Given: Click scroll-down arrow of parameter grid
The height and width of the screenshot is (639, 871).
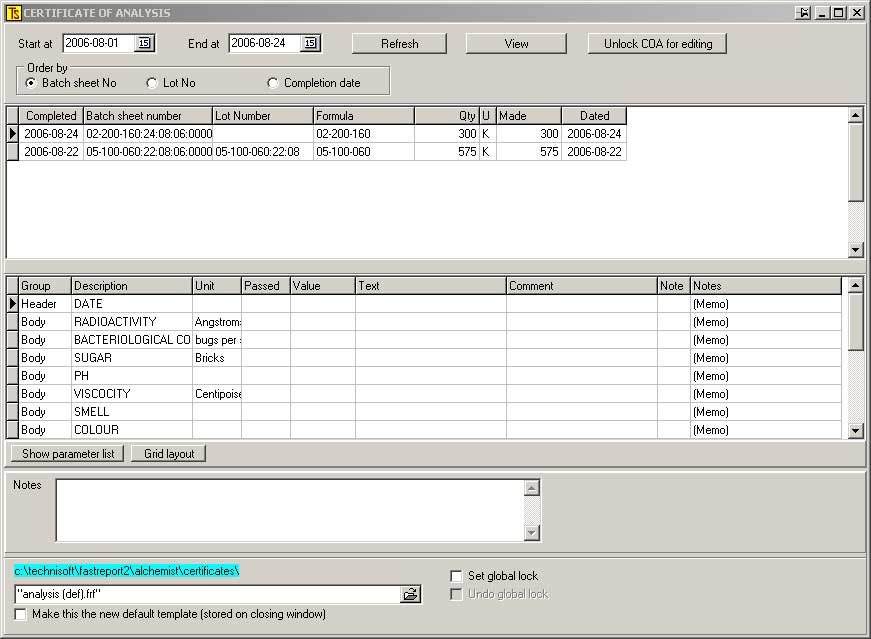Looking at the screenshot, I should point(855,431).
